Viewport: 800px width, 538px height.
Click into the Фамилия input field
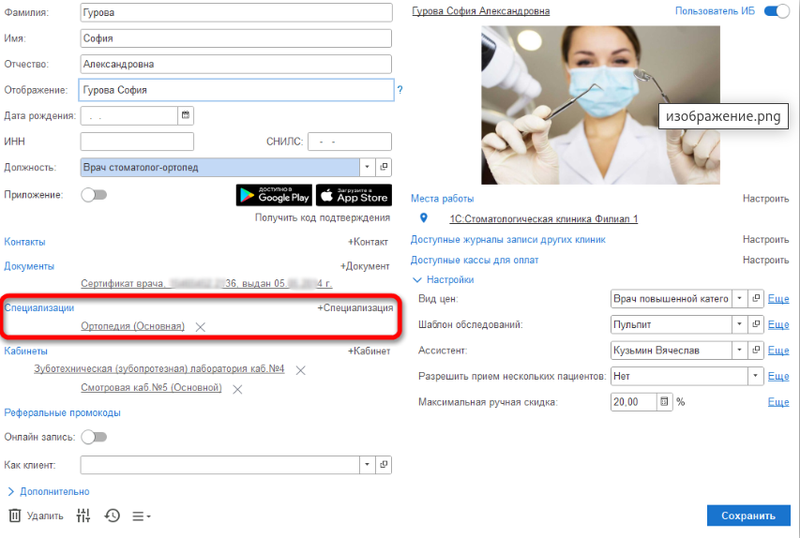point(236,12)
